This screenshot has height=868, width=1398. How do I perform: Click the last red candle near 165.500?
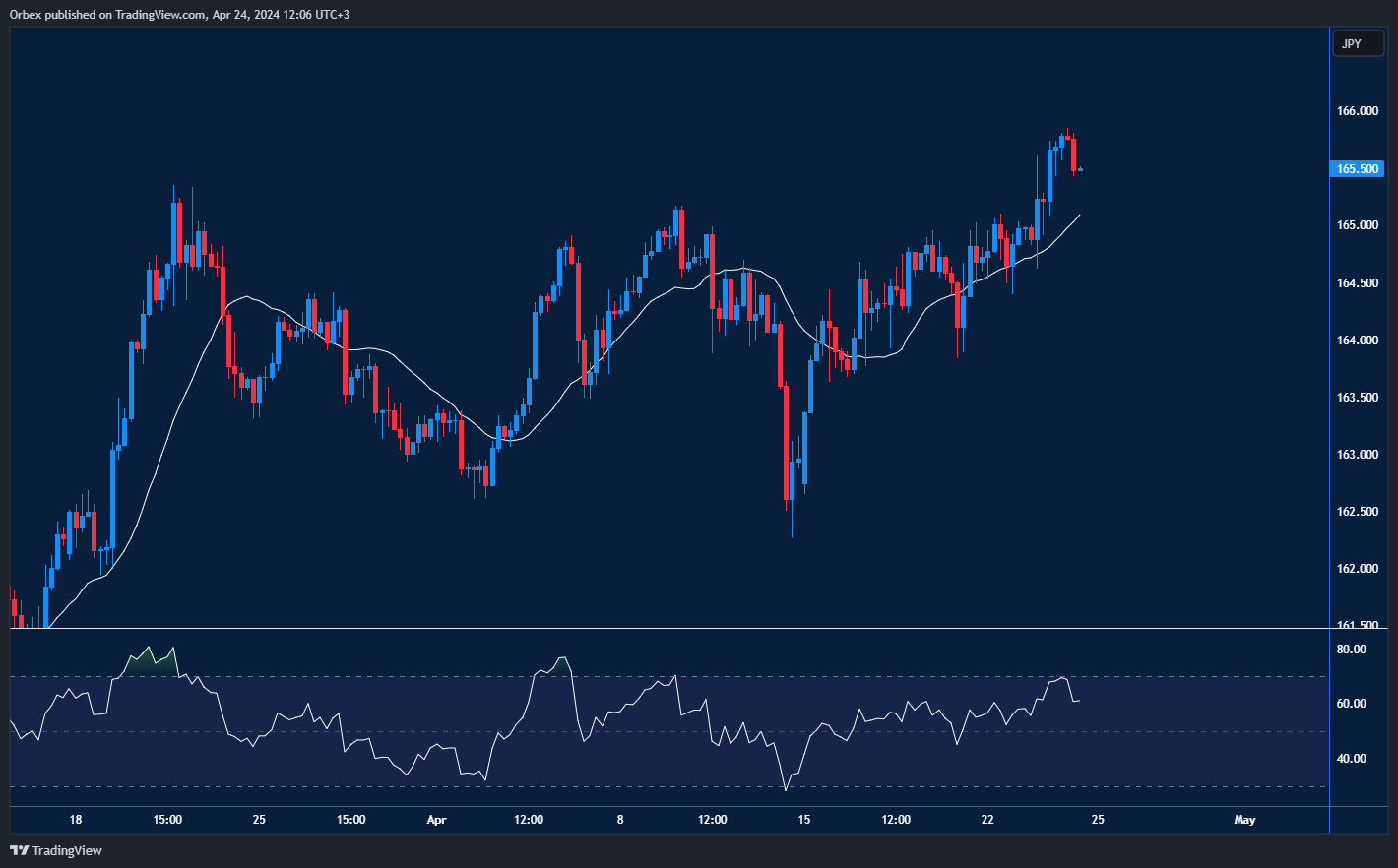(x=1074, y=155)
